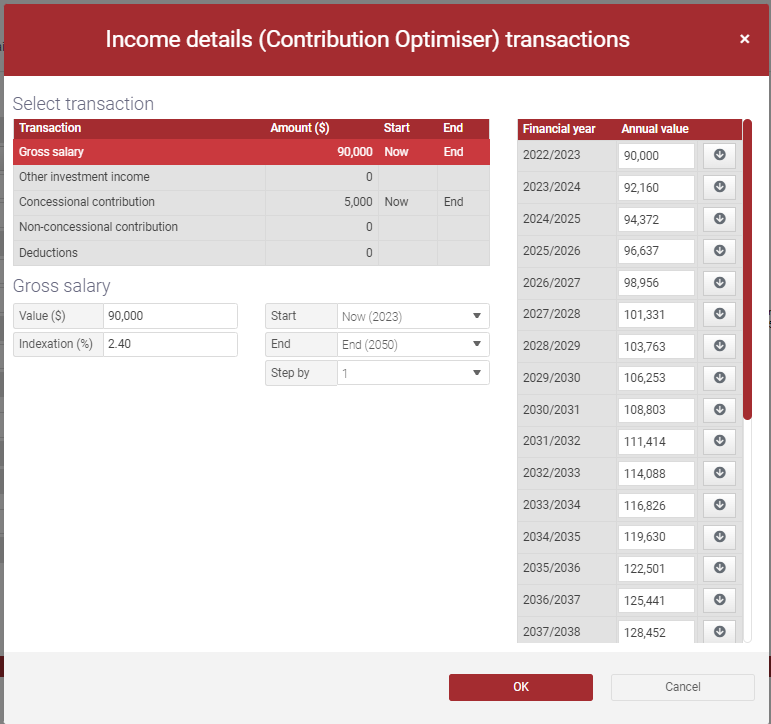Edit the 2027/2028 annual value 101,331
771x724 pixels.
click(x=656, y=315)
